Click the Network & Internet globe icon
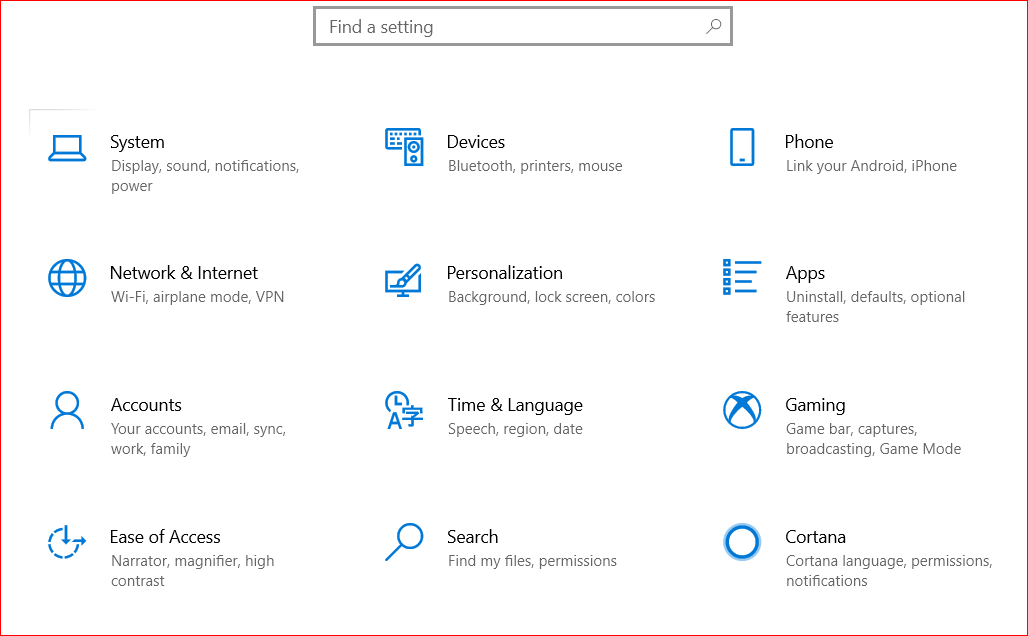 [x=67, y=278]
